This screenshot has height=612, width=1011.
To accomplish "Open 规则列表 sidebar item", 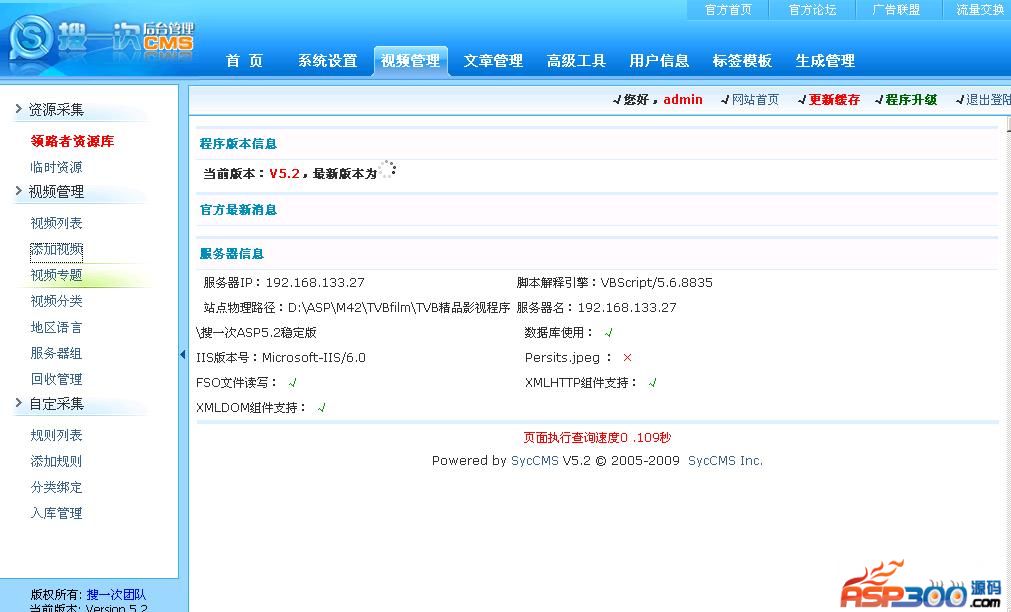I will (x=56, y=435).
